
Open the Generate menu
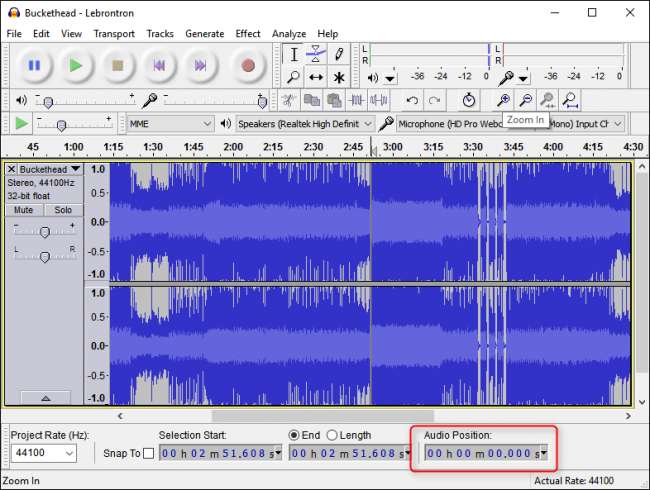204,34
